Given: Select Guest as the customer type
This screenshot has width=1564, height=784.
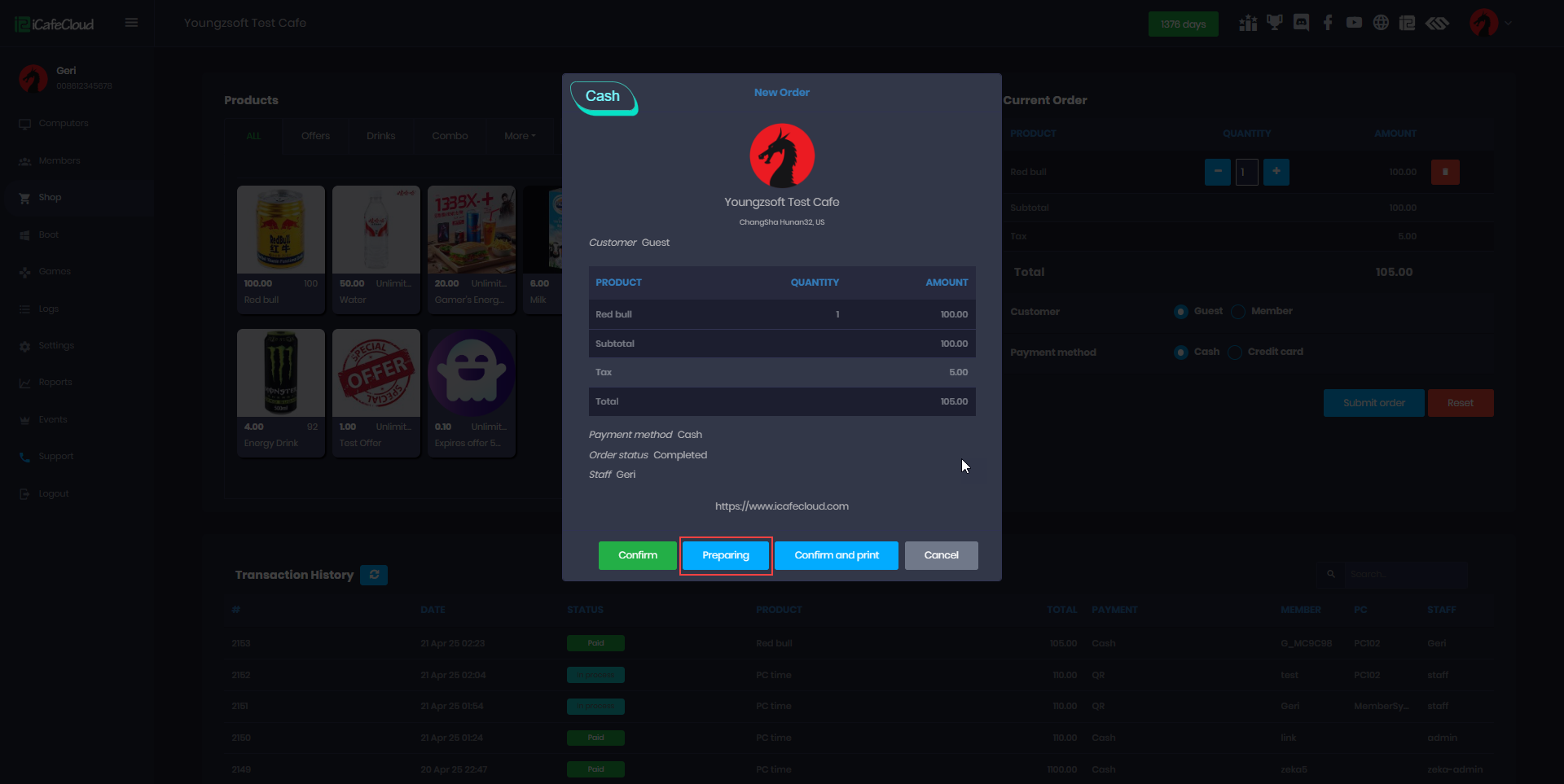Looking at the screenshot, I should point(1180,312).
